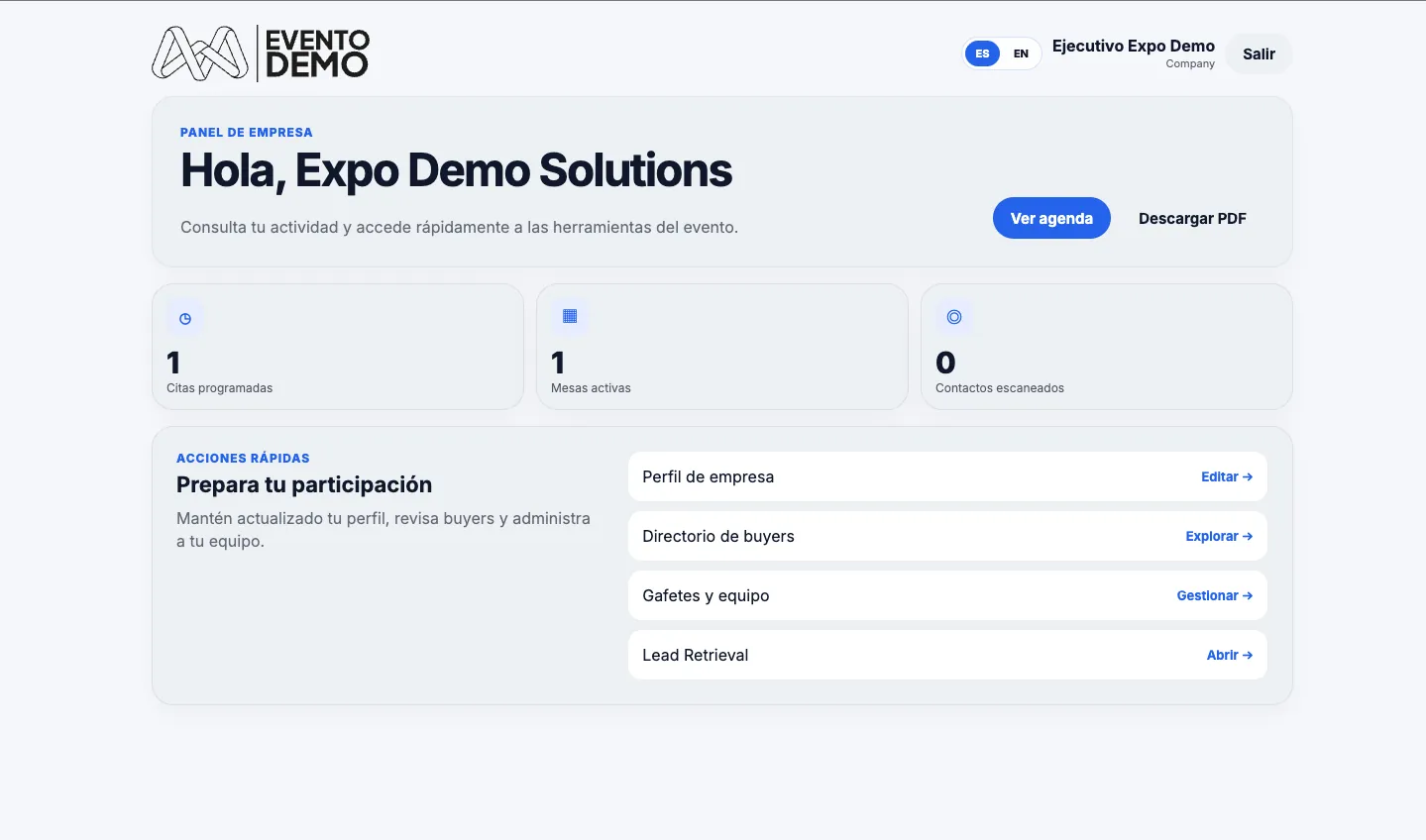
Task: Select the Directorio de buyers label
Action: pyautogui.click(x=718, y=536)
